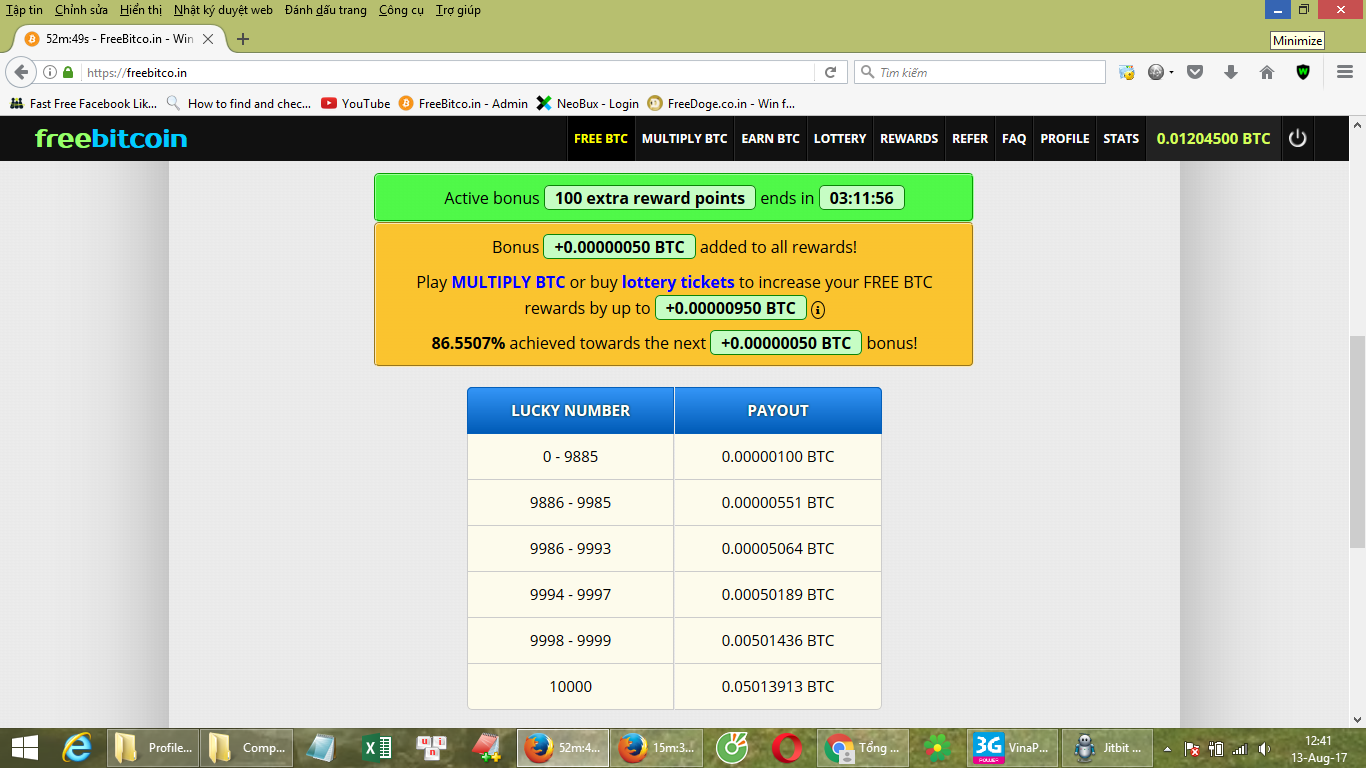Viewport: 1366px width, 768px height.
Task: Click the freebitcoin logo
Action: point(111,138)
